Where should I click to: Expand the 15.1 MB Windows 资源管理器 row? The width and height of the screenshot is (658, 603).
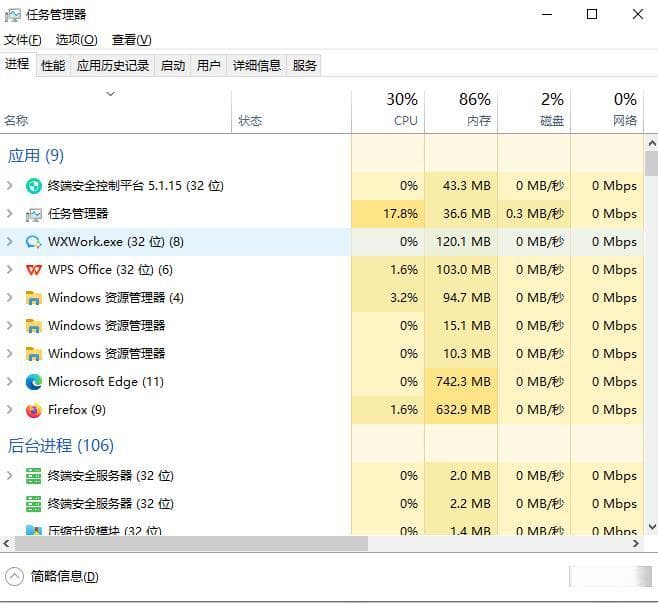pos(10,326)
